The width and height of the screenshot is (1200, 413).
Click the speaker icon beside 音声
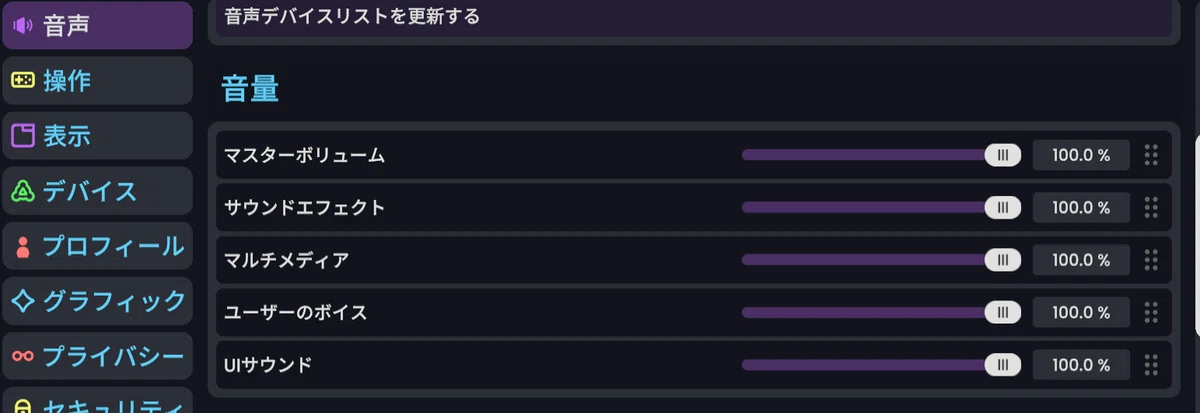coord(23,26)
